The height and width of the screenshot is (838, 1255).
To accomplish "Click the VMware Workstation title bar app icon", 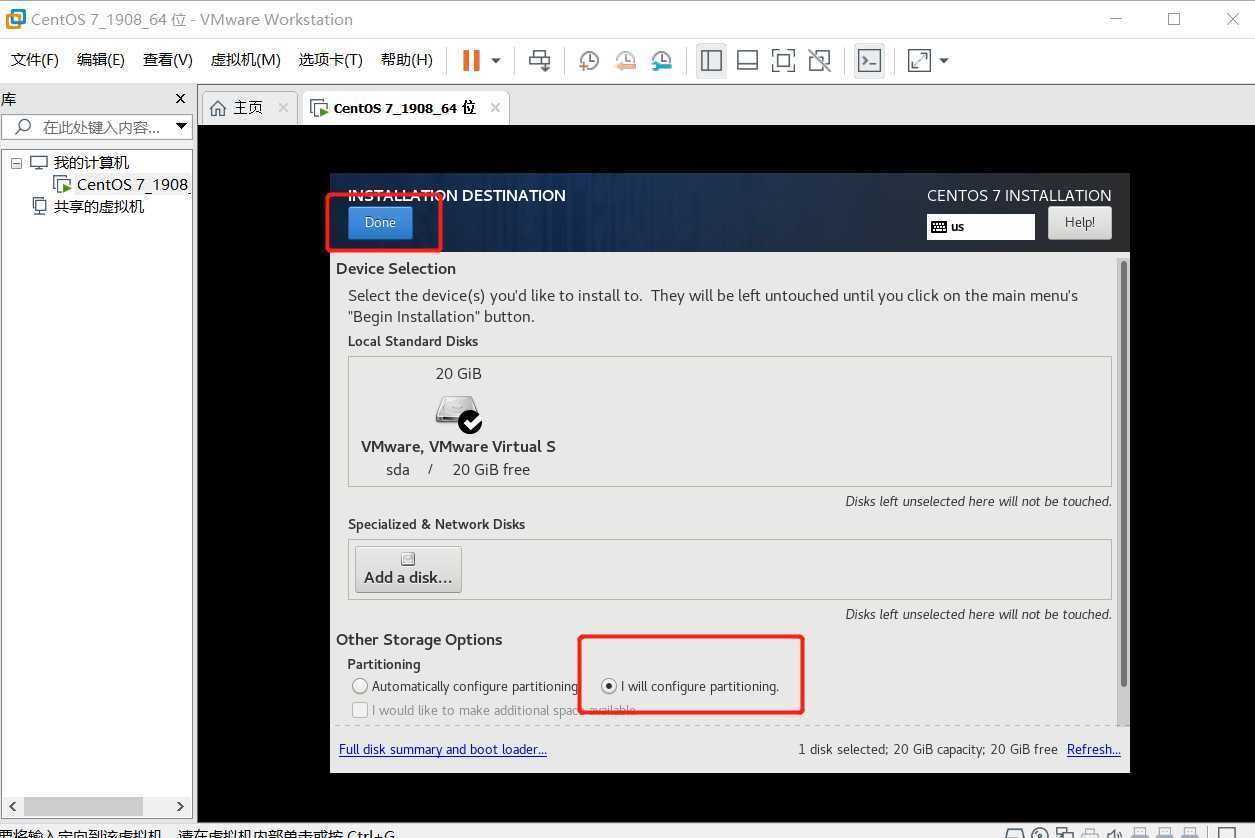I will click(15, 19).
